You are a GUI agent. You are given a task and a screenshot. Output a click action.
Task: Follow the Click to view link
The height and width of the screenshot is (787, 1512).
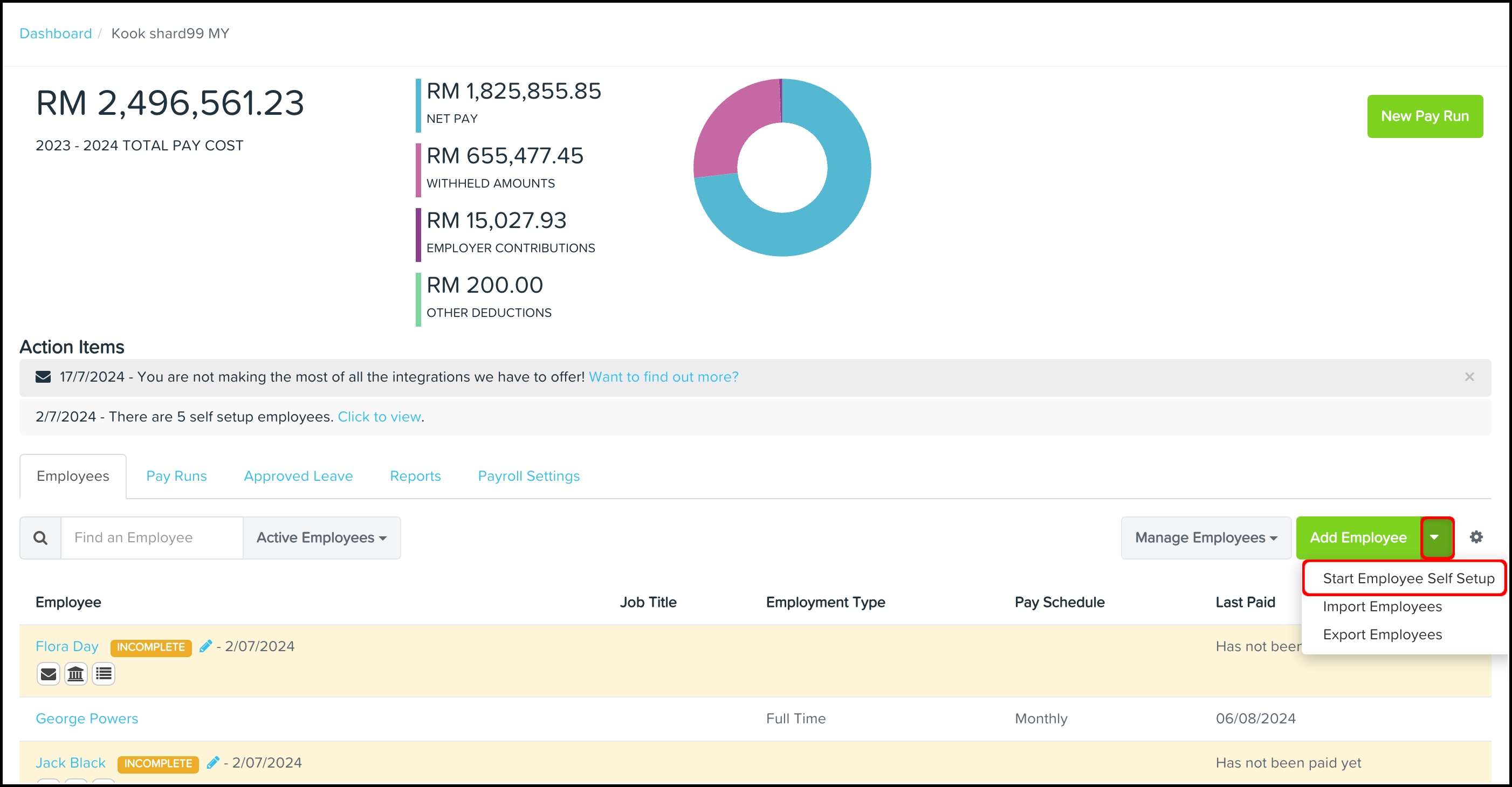click(x=379, y=417)
